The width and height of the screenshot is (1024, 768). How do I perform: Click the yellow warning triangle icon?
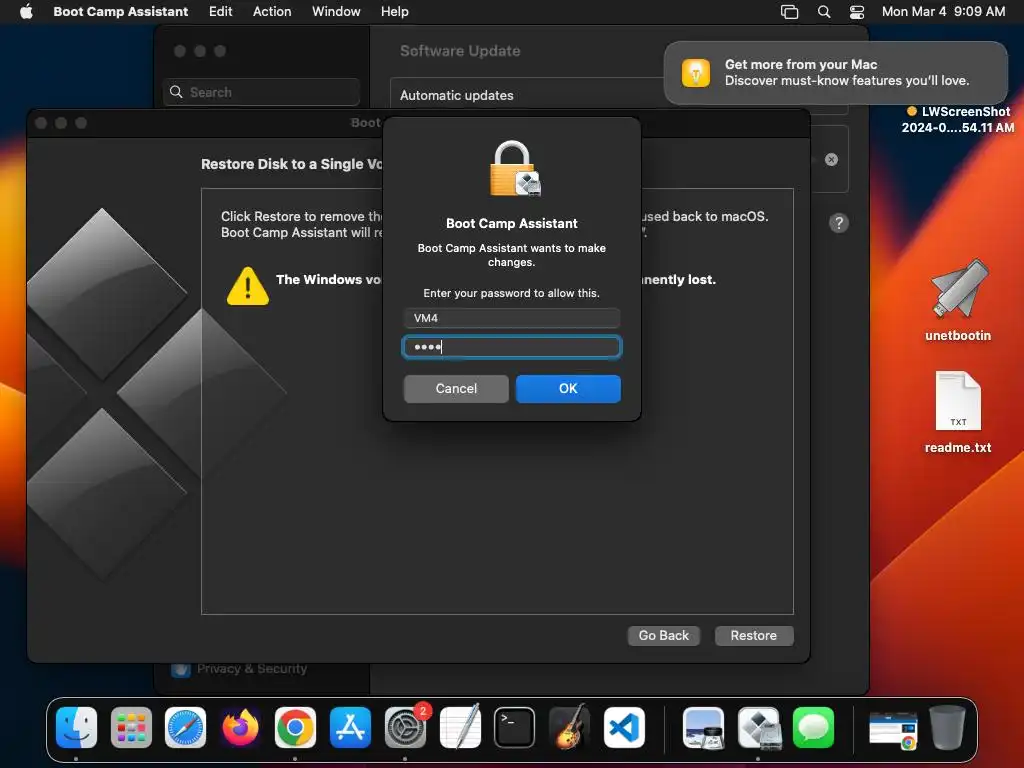pos(248,287)
